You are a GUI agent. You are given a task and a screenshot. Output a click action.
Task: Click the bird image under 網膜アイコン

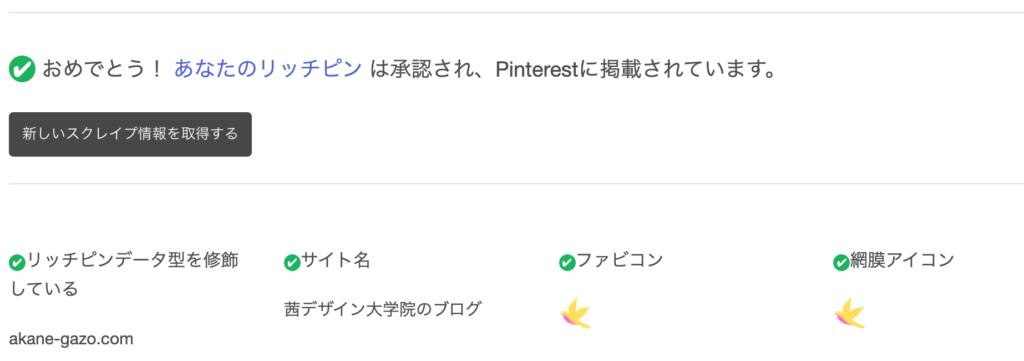850,313
